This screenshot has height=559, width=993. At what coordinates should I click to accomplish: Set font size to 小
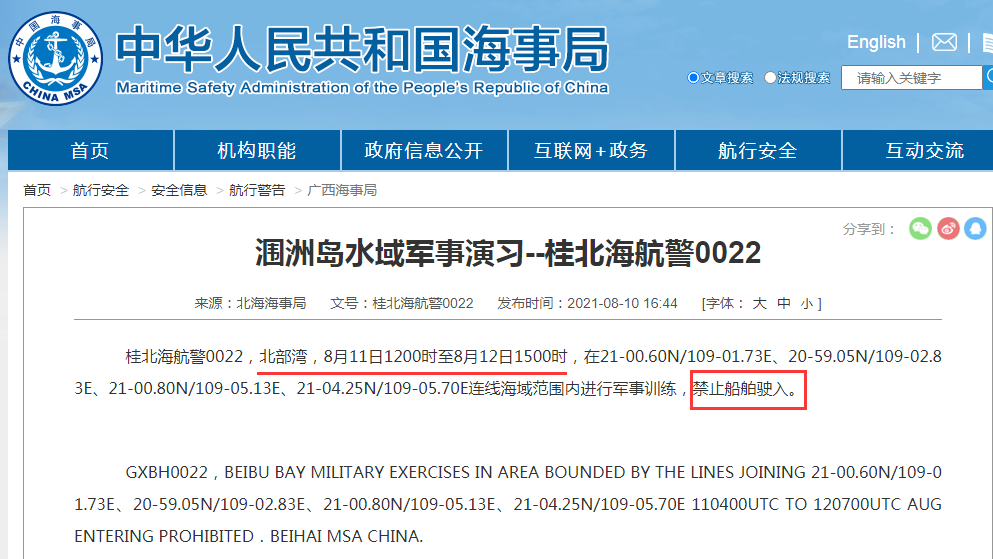806,303
